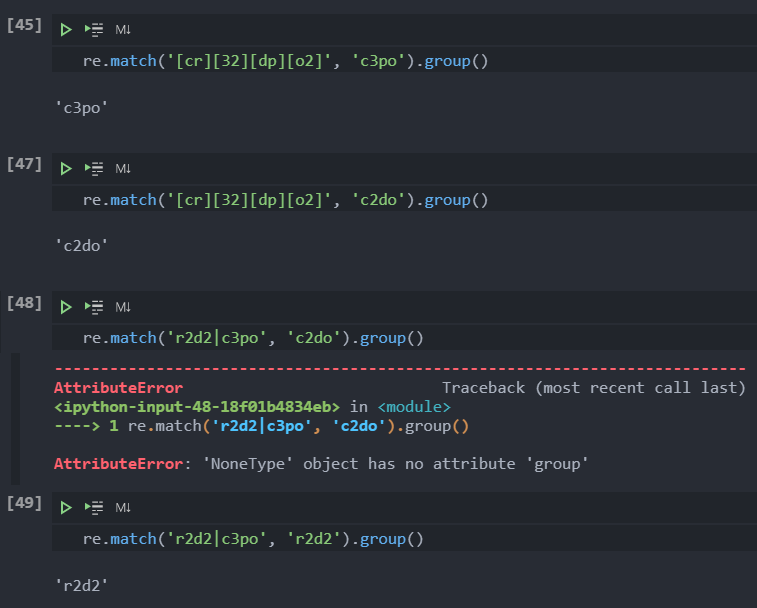Click '<module>' text in the traceback

[x=414, y=407]
